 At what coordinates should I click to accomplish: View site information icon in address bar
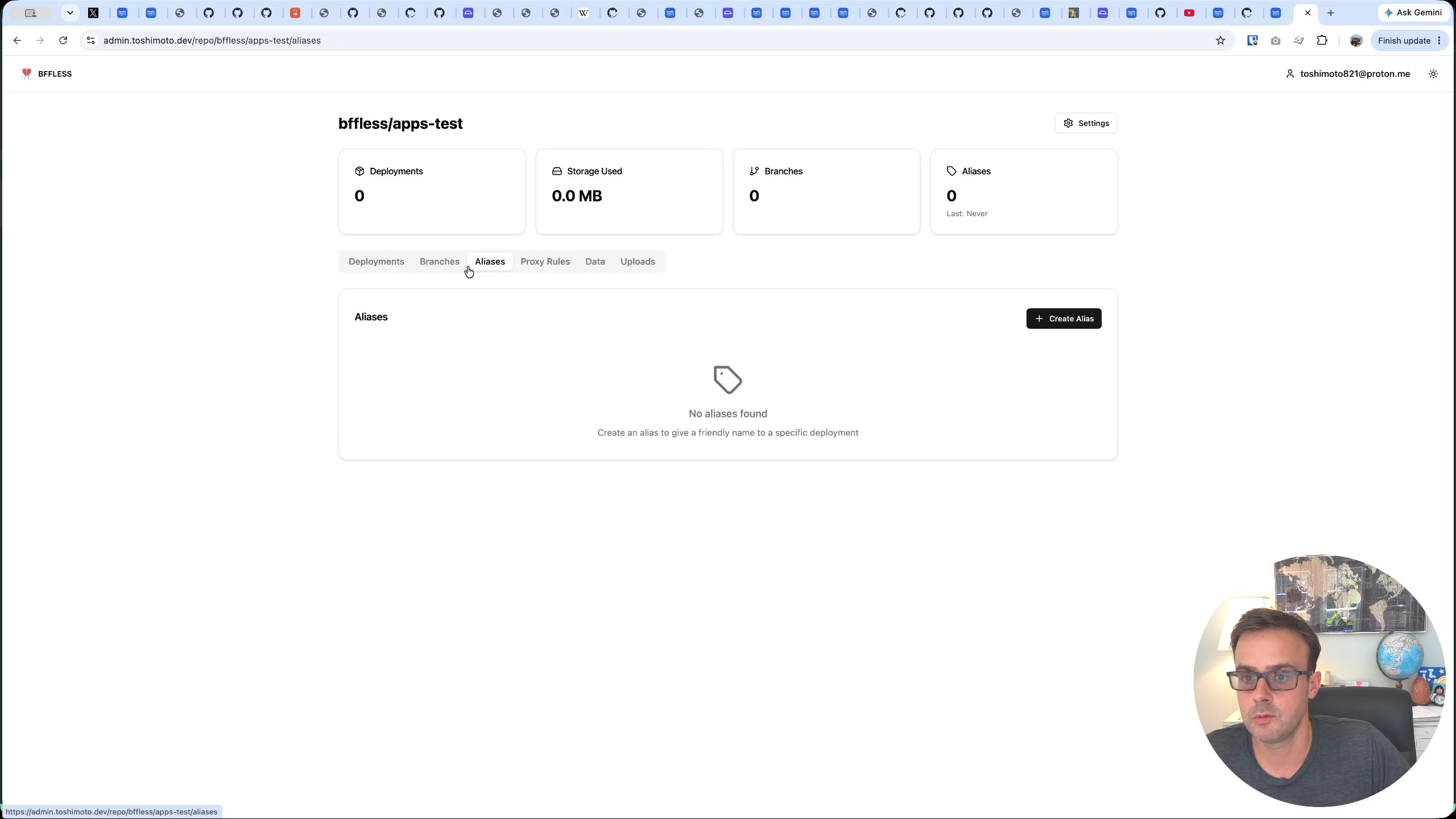(x=90, y=40)
